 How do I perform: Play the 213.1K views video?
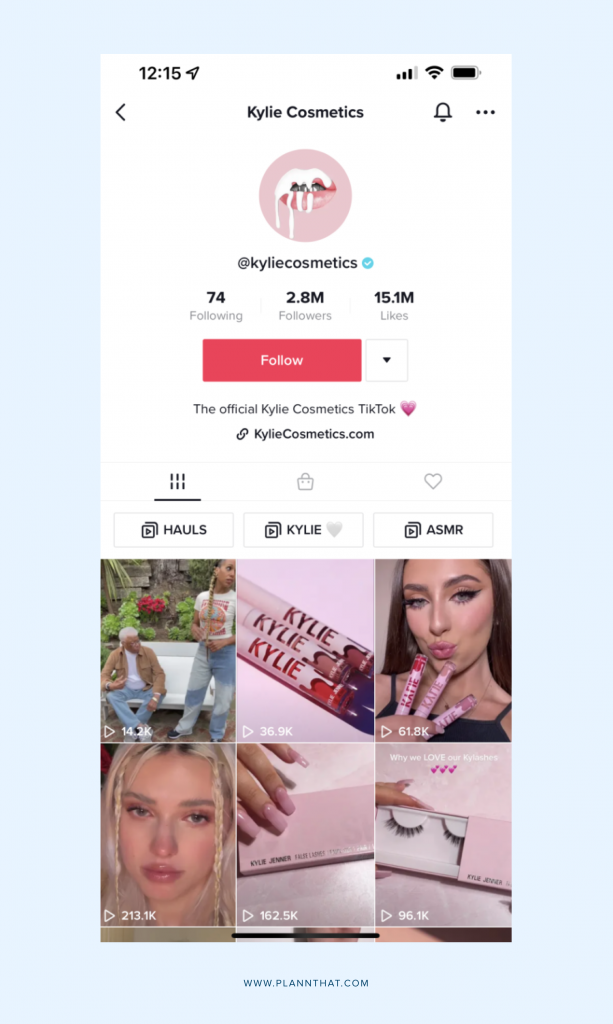[168, 835]
